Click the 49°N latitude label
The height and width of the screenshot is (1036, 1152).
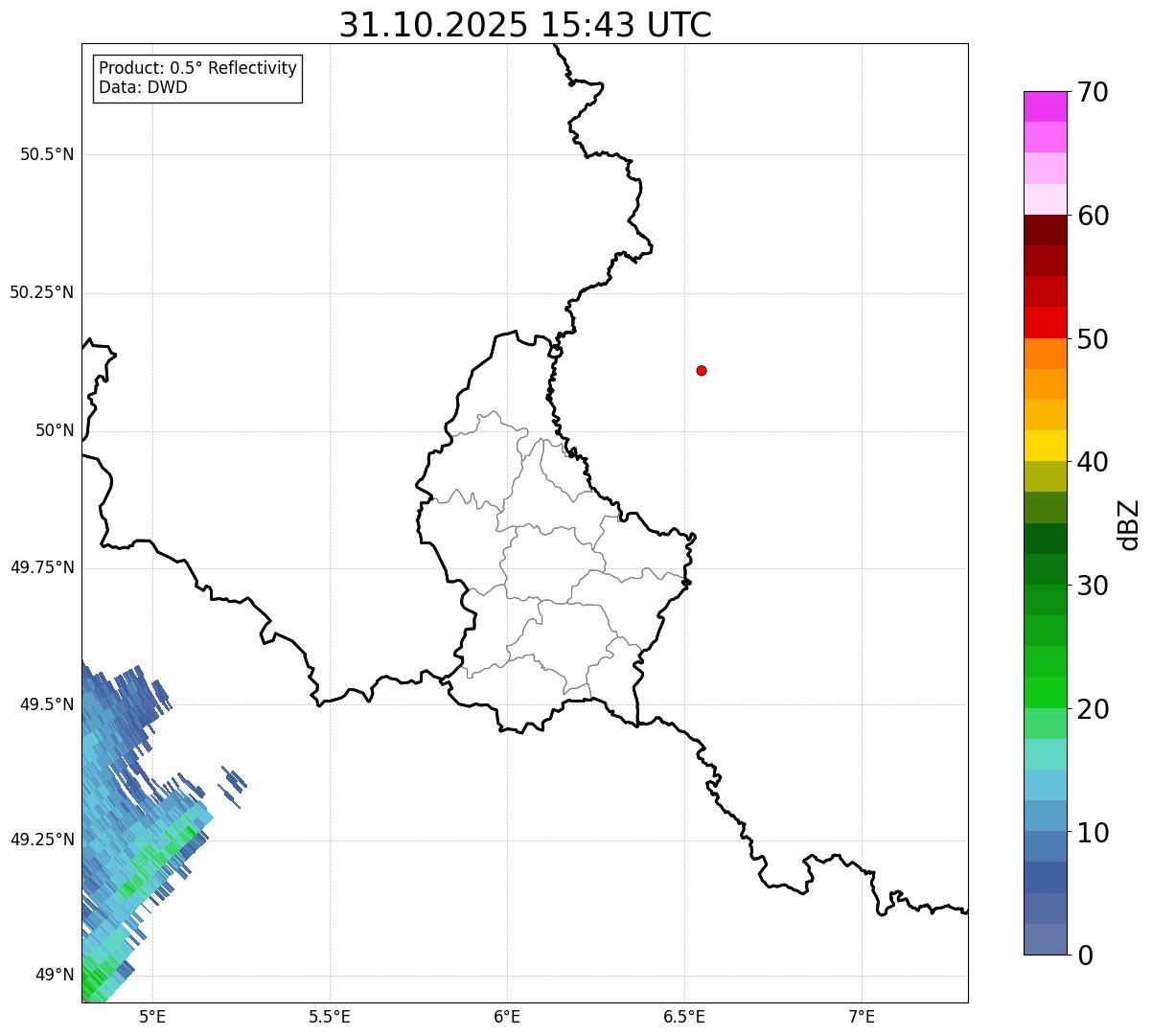click(x=55, y=976)
